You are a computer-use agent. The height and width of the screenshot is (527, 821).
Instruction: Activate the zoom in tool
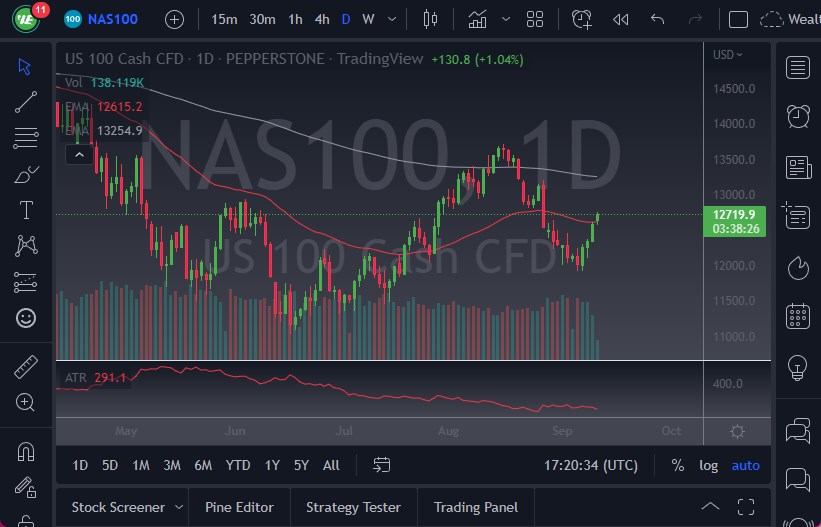26,402
